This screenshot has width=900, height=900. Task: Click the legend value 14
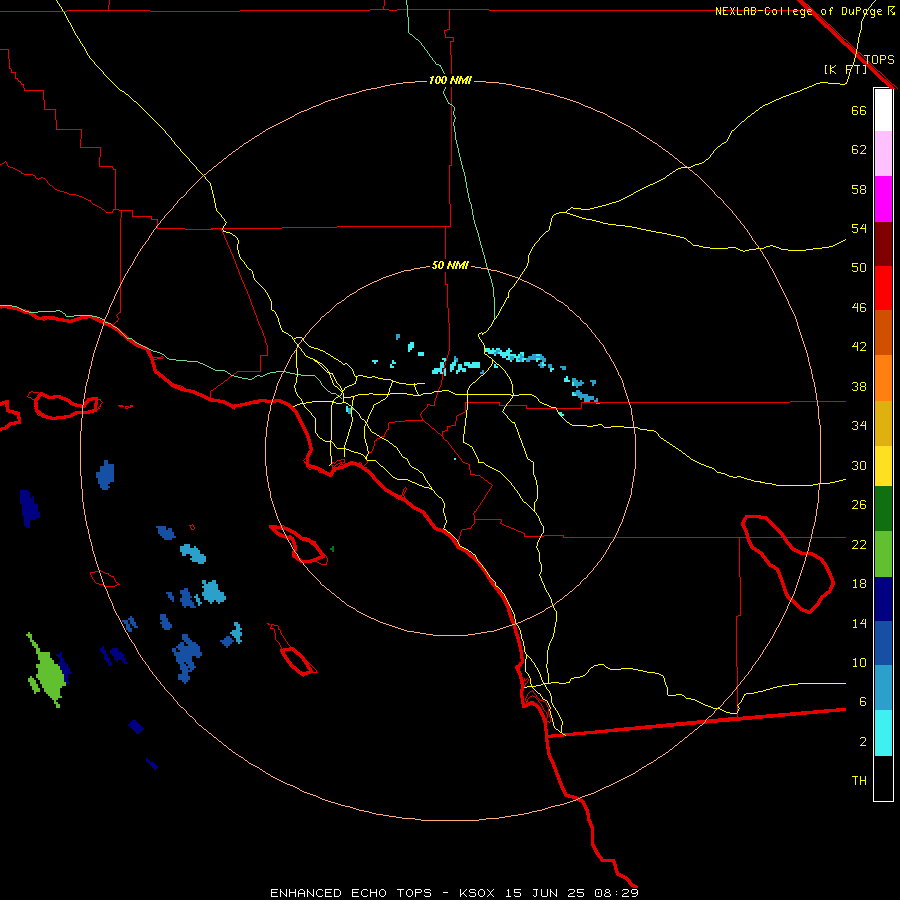click(859, 623)
